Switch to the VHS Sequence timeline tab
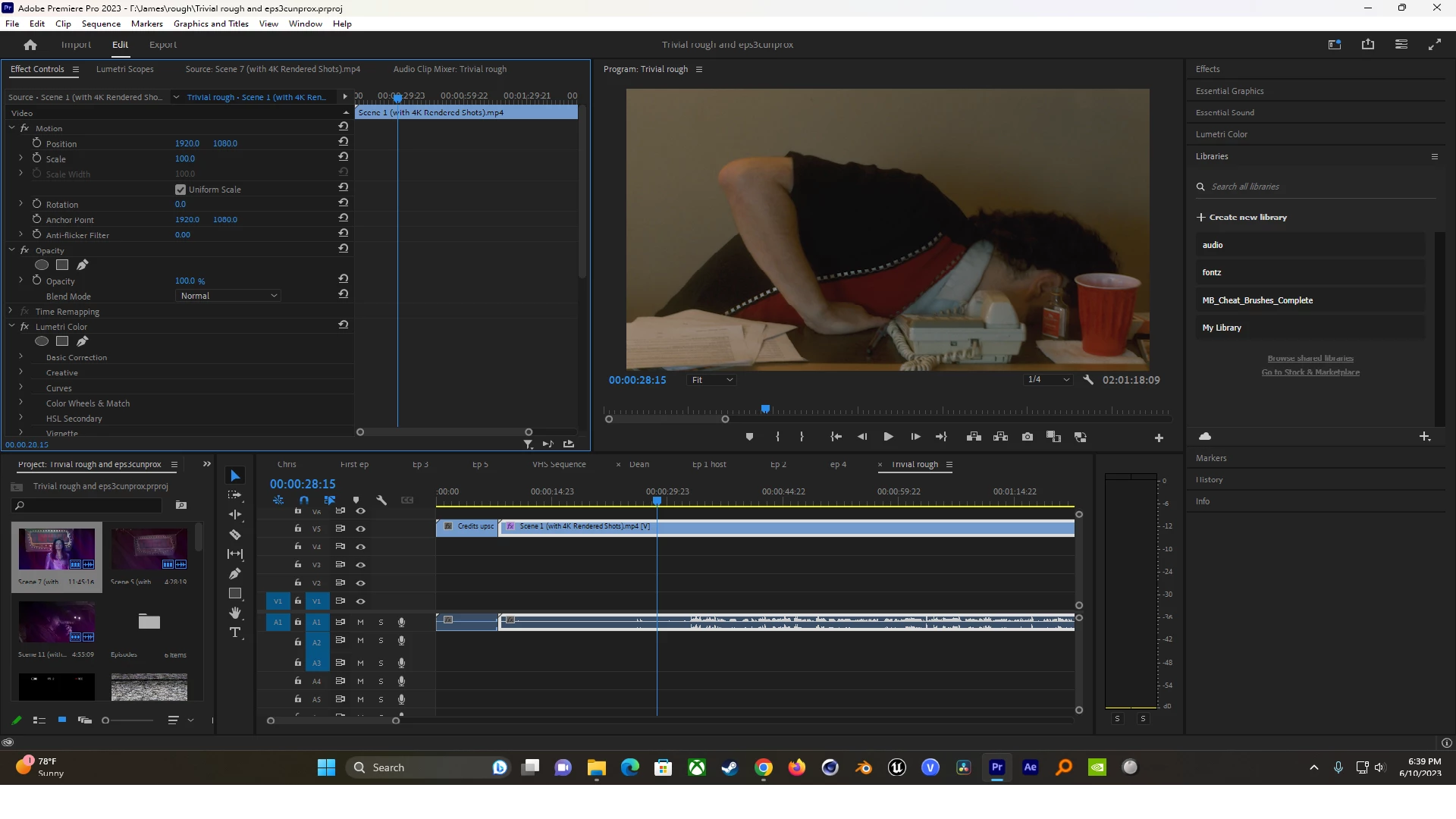This screenshot has width=1456, height=819. [559, 464]
